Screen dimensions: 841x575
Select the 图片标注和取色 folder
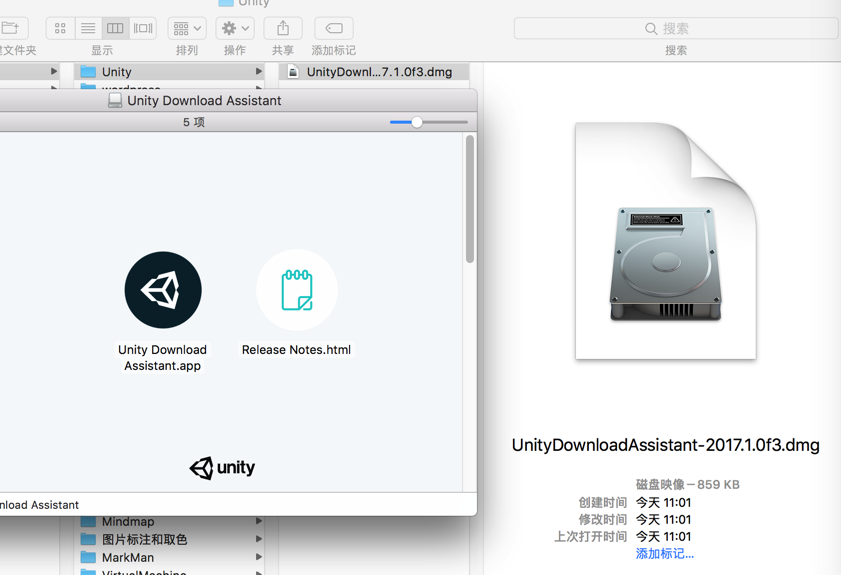point(169,539)
